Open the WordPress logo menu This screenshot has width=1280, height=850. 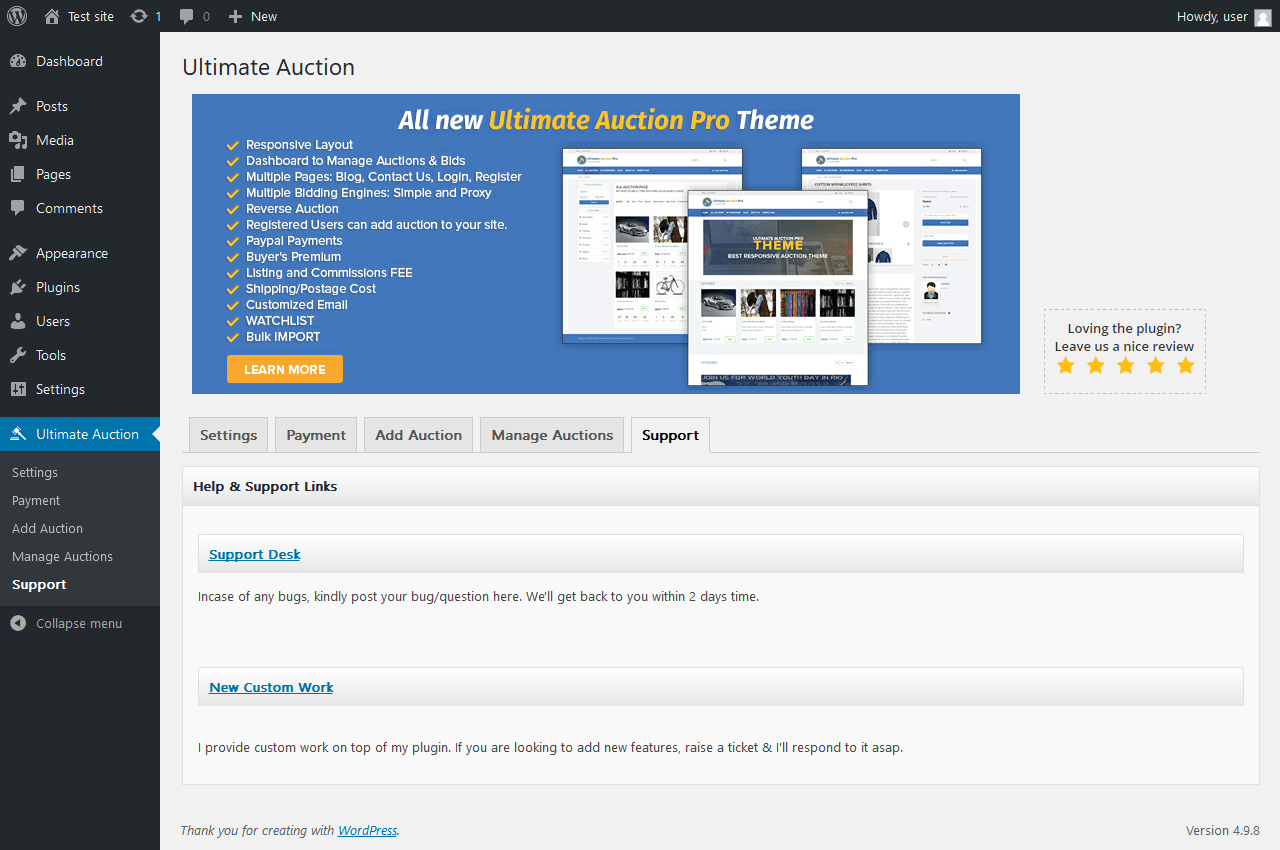click(x=17, y=16)
